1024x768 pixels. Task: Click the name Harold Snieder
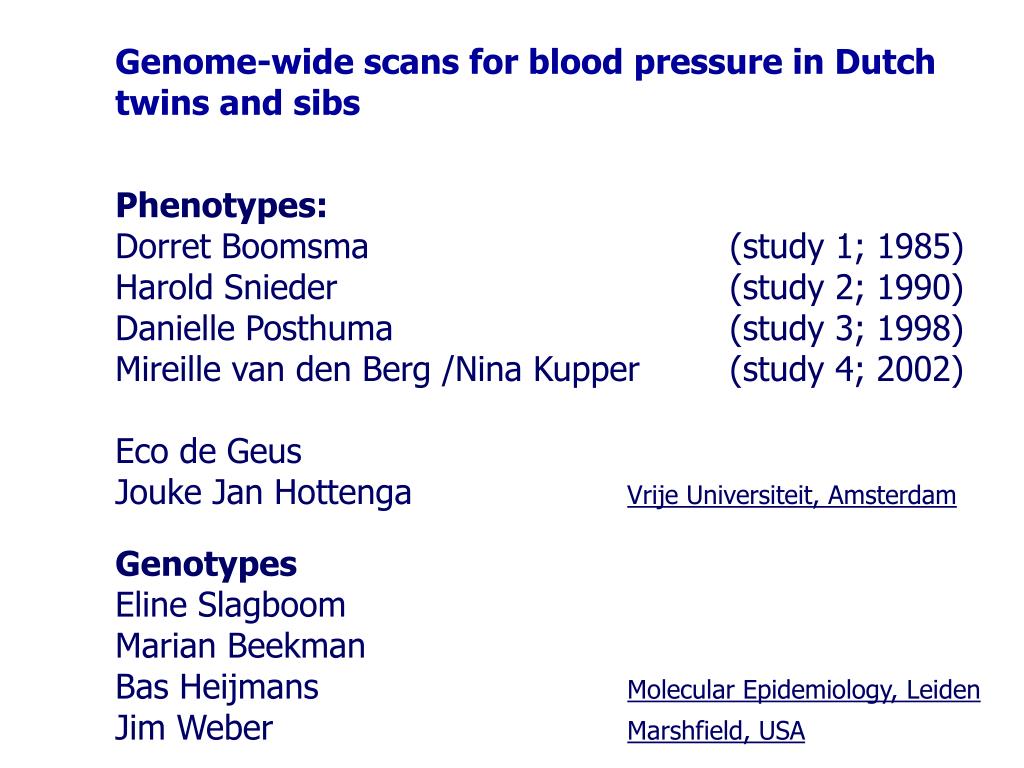point(226,288)
